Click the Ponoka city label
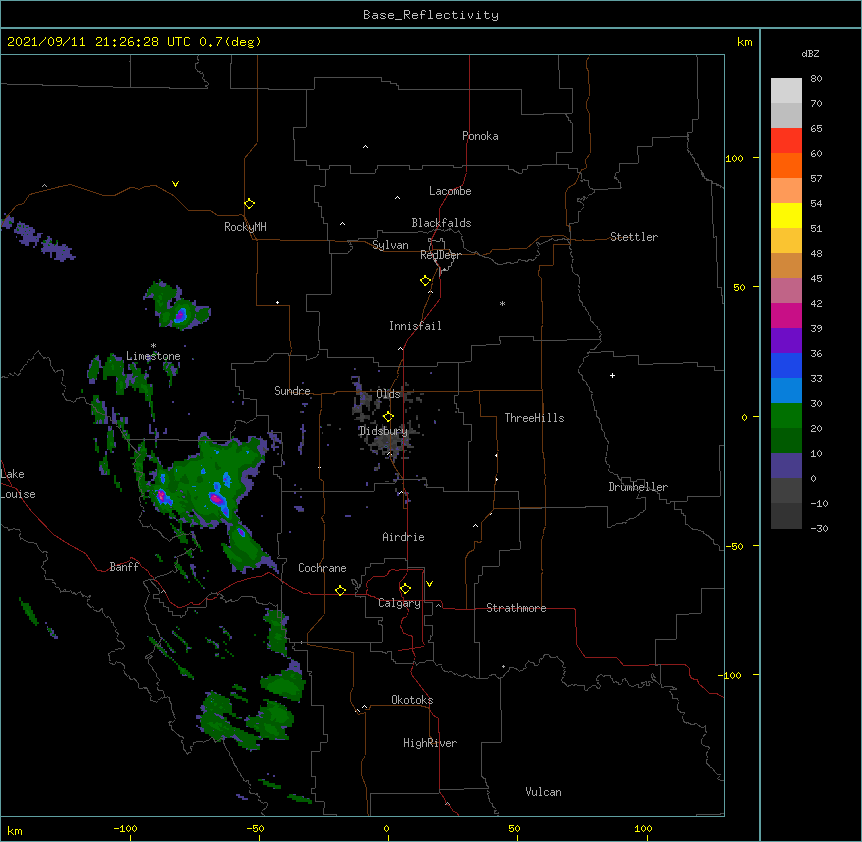862x842 pixels. [480, 136]
